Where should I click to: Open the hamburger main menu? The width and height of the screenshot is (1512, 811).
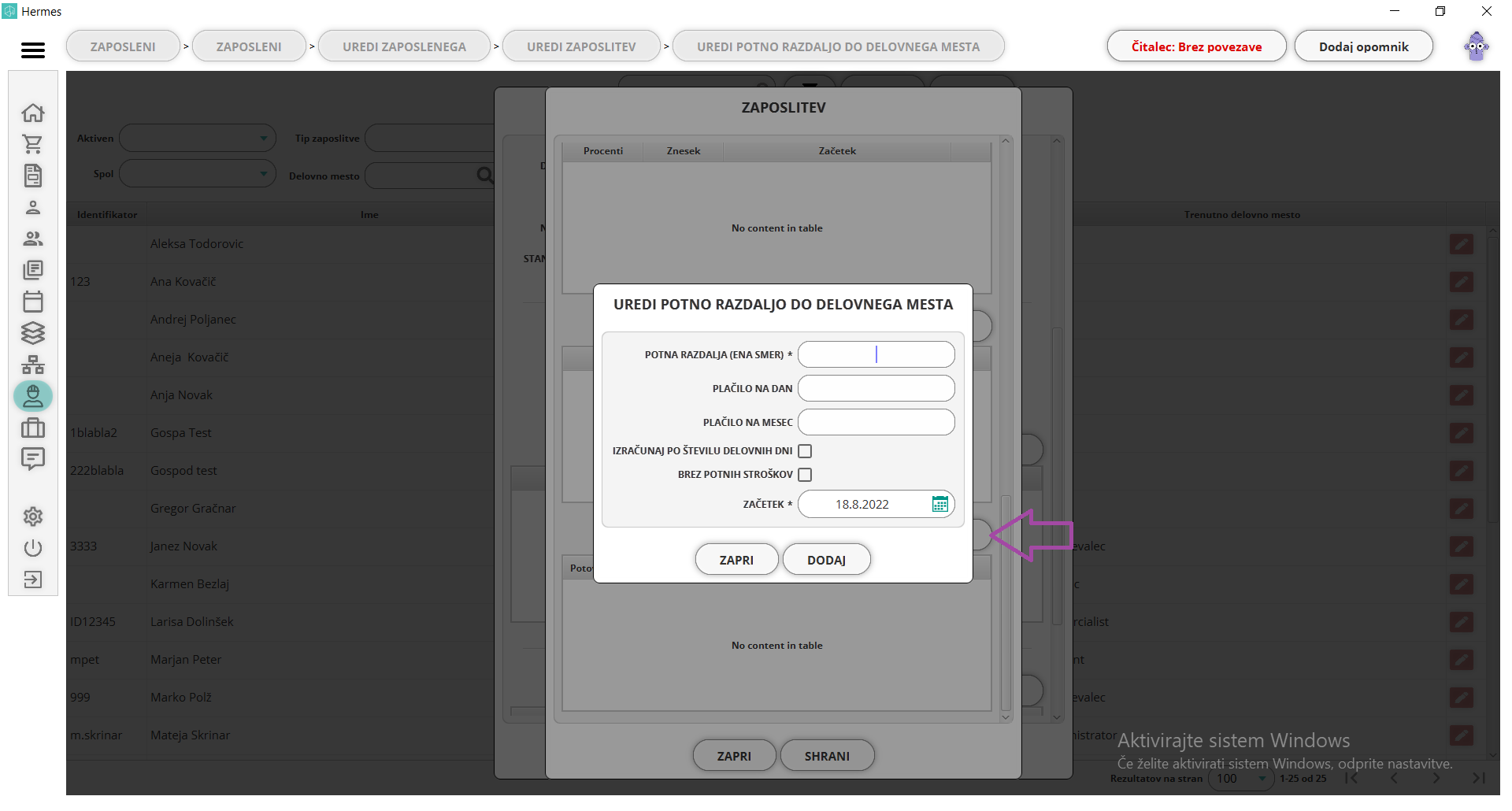(33, 50)
